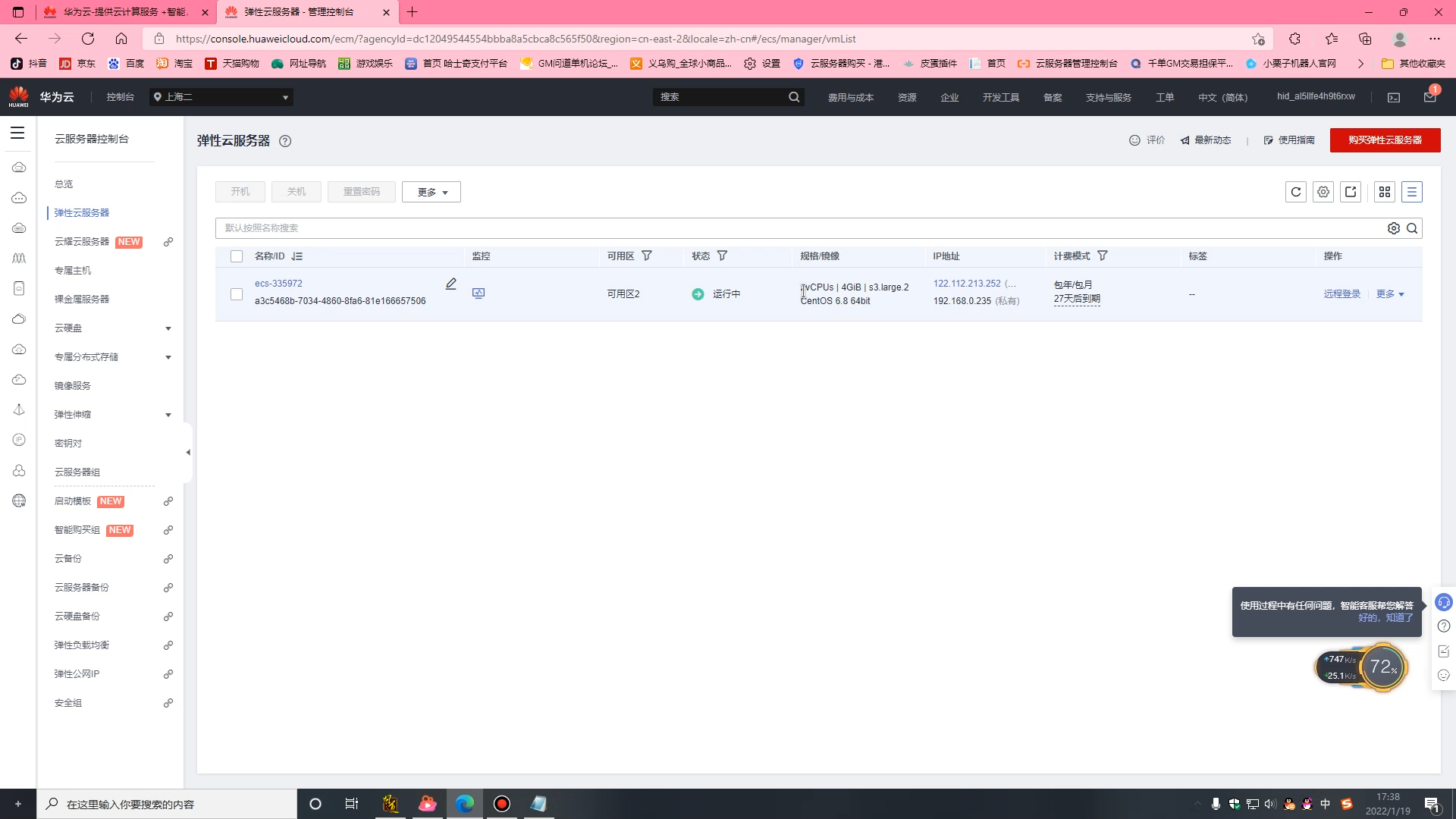Filter by 可用区 column
The image size is (1456, 819).
tap(647, 256)
